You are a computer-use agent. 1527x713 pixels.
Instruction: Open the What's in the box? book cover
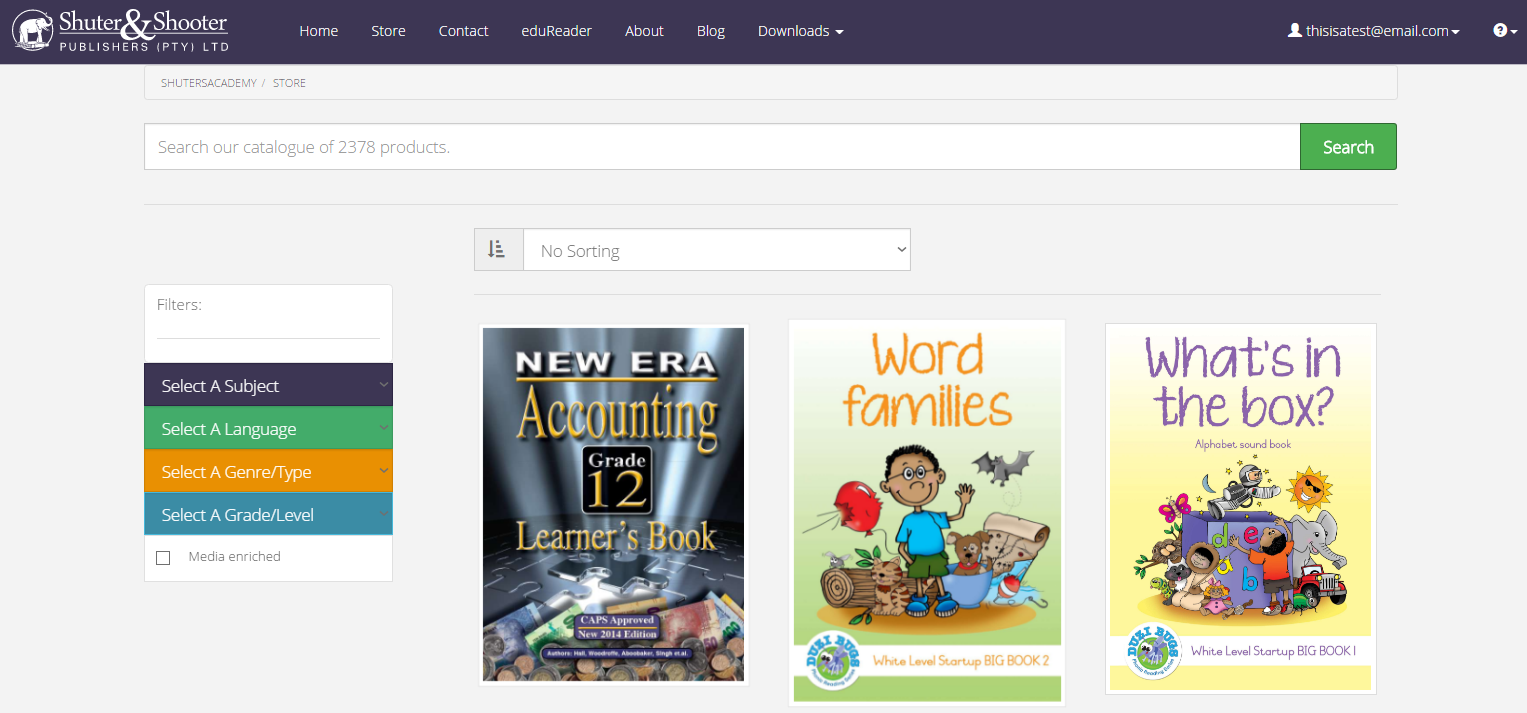[1241, 508]
